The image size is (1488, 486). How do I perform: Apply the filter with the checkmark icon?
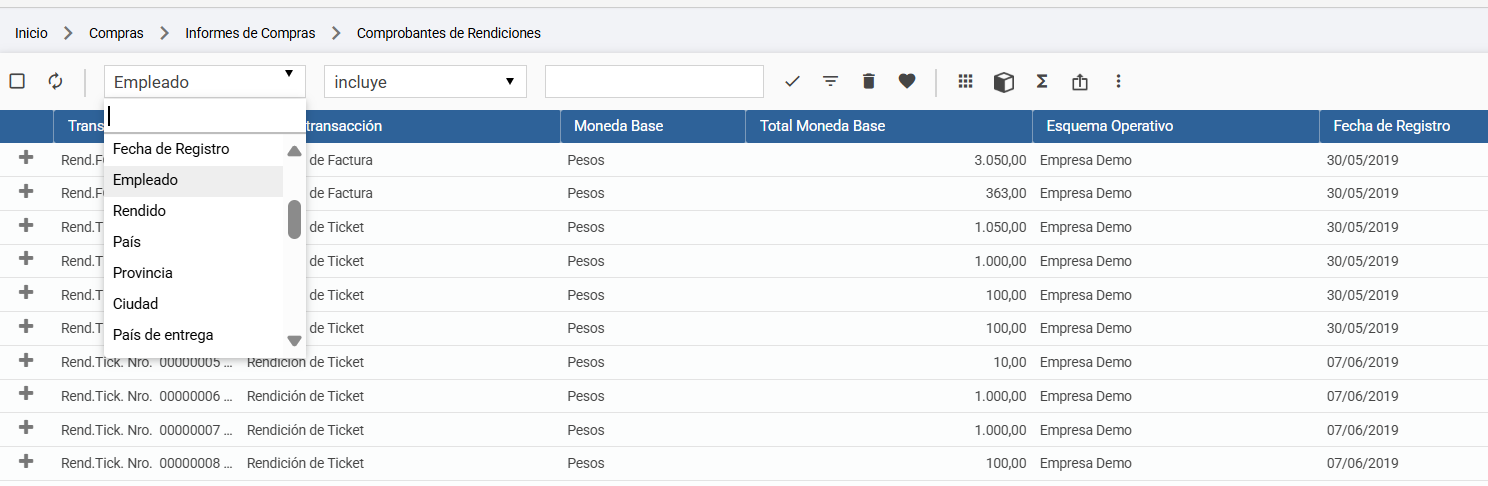coord(793,82)
